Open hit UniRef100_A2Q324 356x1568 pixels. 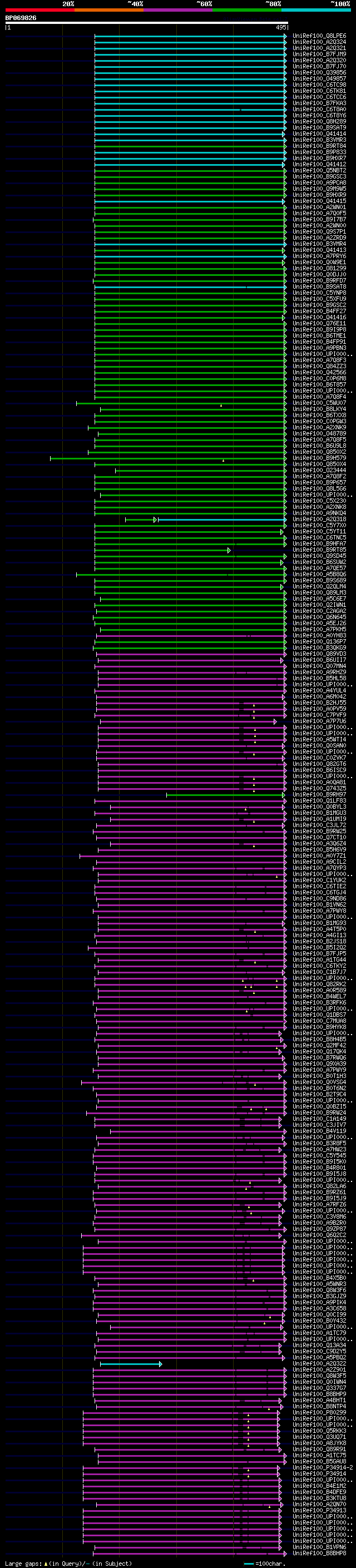319,42
